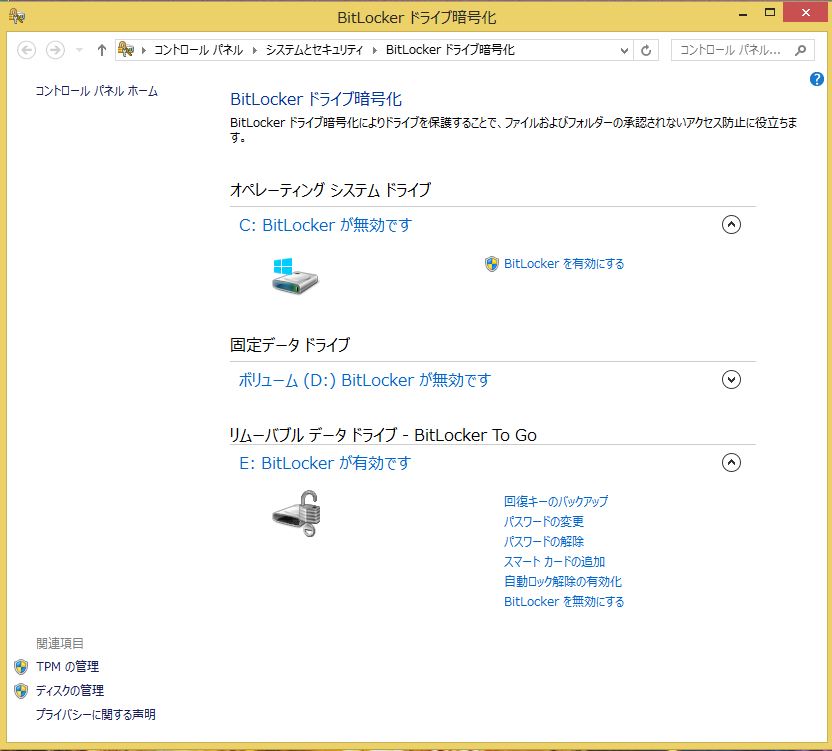Collapse the E: drive section chevron
Screen dimensions: 832x751
tap(731, 462)
